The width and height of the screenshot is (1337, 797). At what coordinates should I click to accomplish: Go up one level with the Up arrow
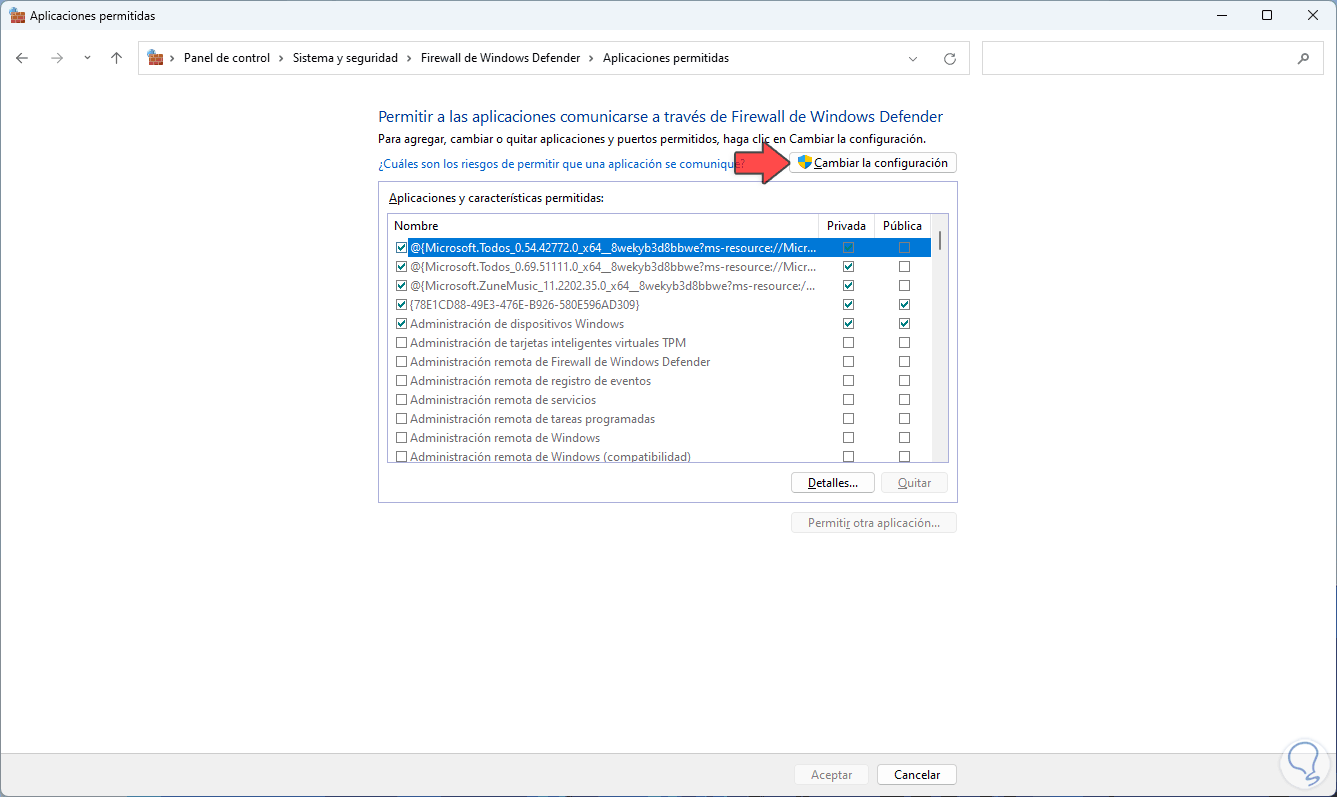(116, 58)
